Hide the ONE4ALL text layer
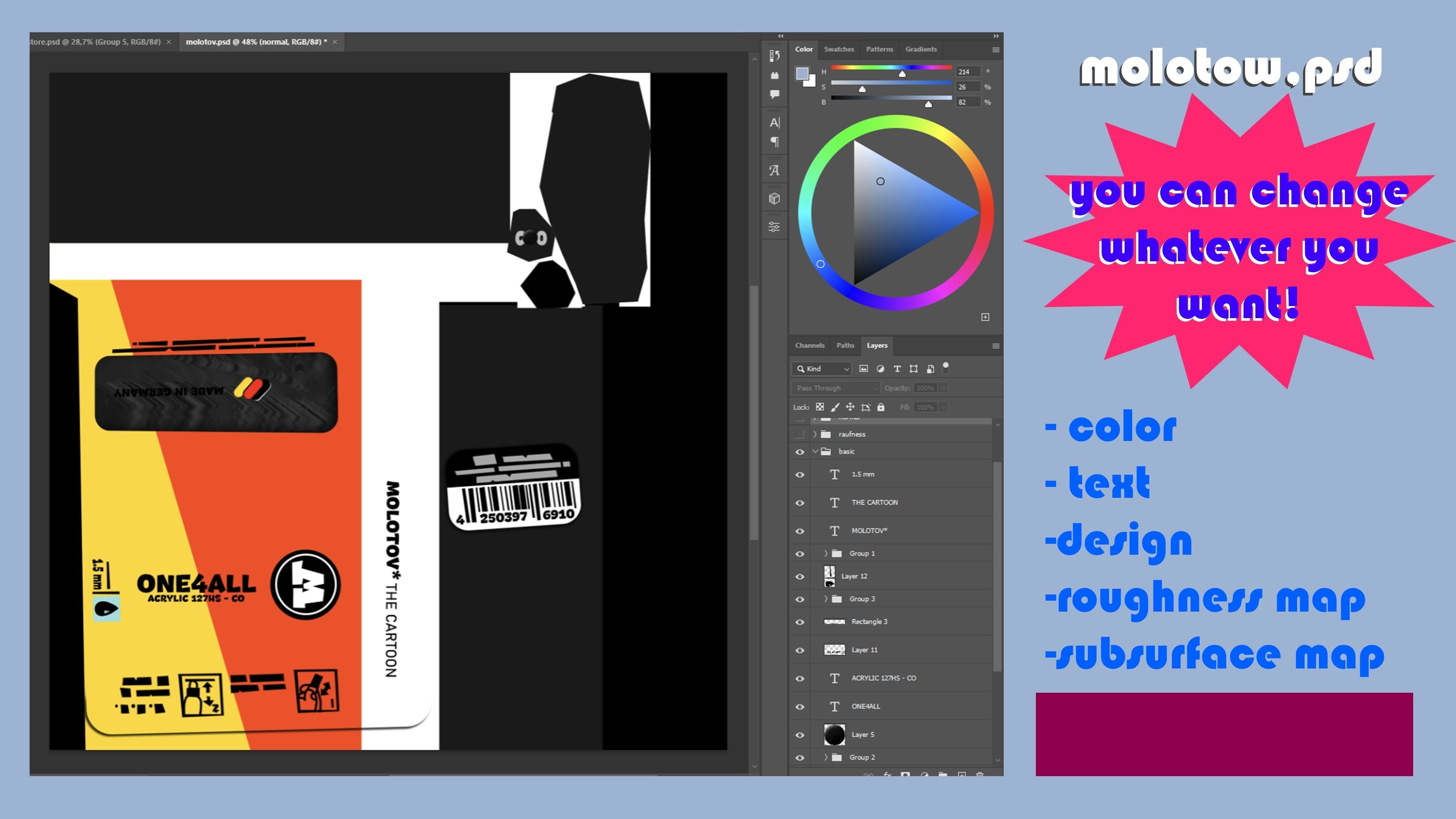 coord(800,706)
